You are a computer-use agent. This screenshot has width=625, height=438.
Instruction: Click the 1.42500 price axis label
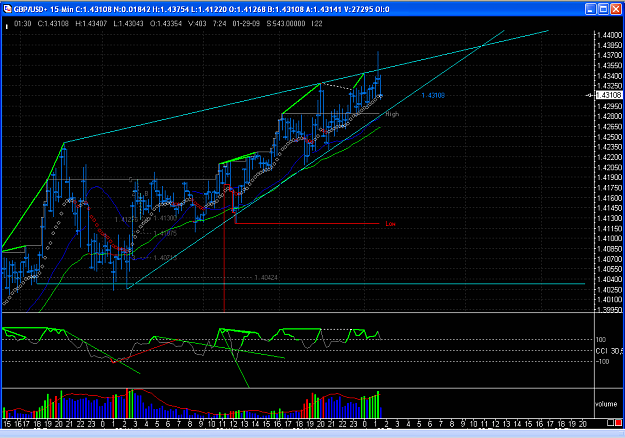point(609,137)
